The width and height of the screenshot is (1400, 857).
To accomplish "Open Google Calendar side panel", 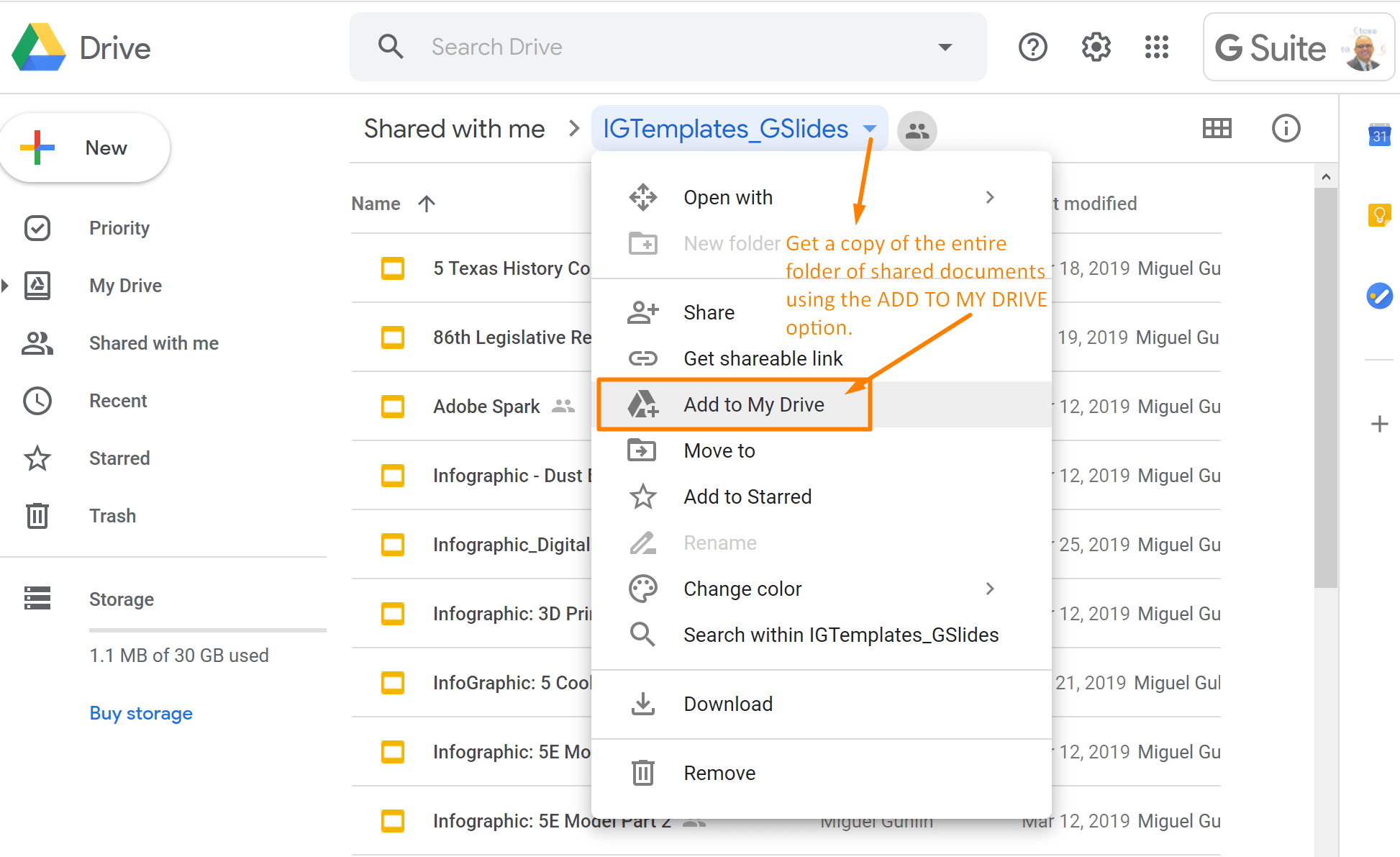I will click(x=1379, y=135).
